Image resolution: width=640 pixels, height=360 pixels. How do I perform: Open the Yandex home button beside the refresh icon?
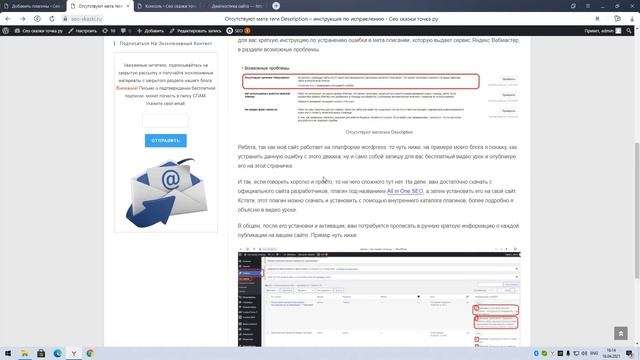[37, 19]
